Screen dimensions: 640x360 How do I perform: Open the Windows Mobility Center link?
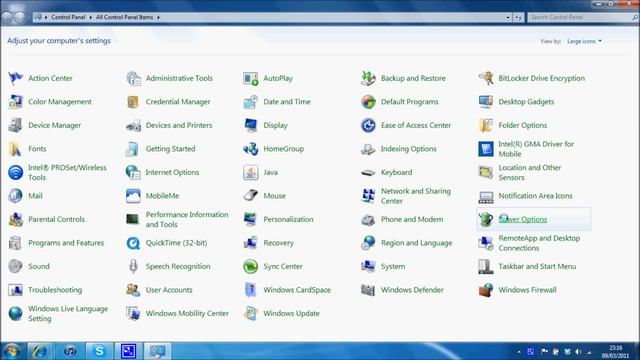(x=187, y=313)
